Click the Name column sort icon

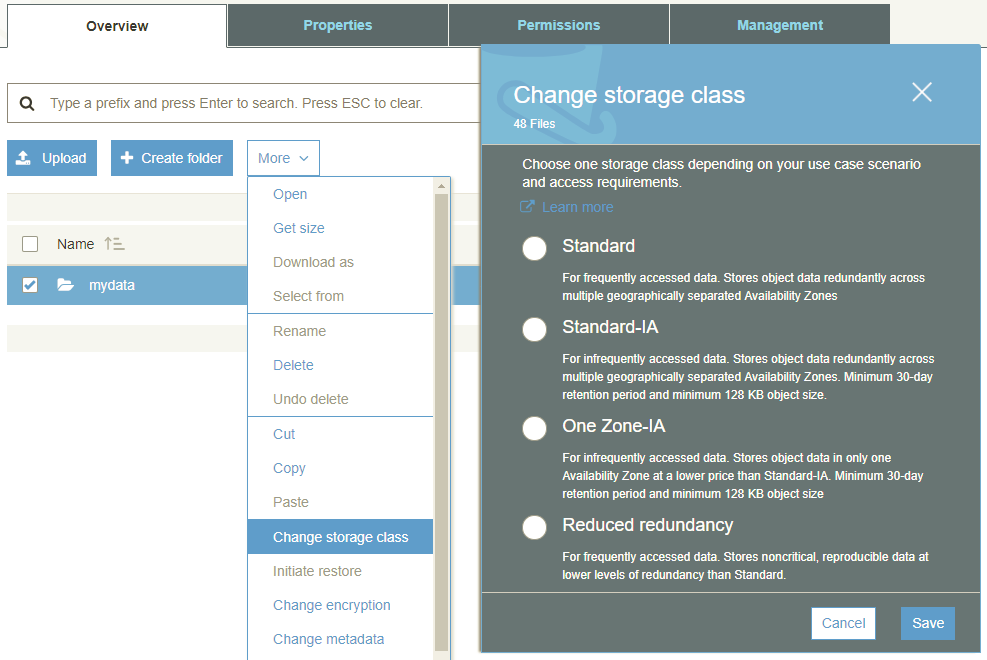114,244
